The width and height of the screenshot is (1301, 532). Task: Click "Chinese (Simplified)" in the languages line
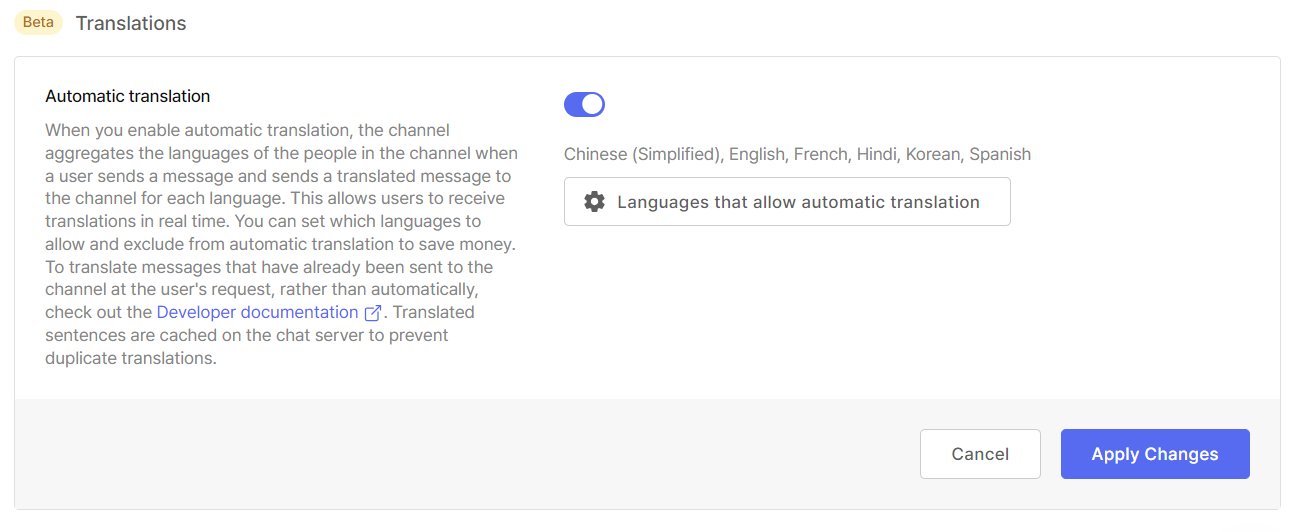click(x=642, y=154)
